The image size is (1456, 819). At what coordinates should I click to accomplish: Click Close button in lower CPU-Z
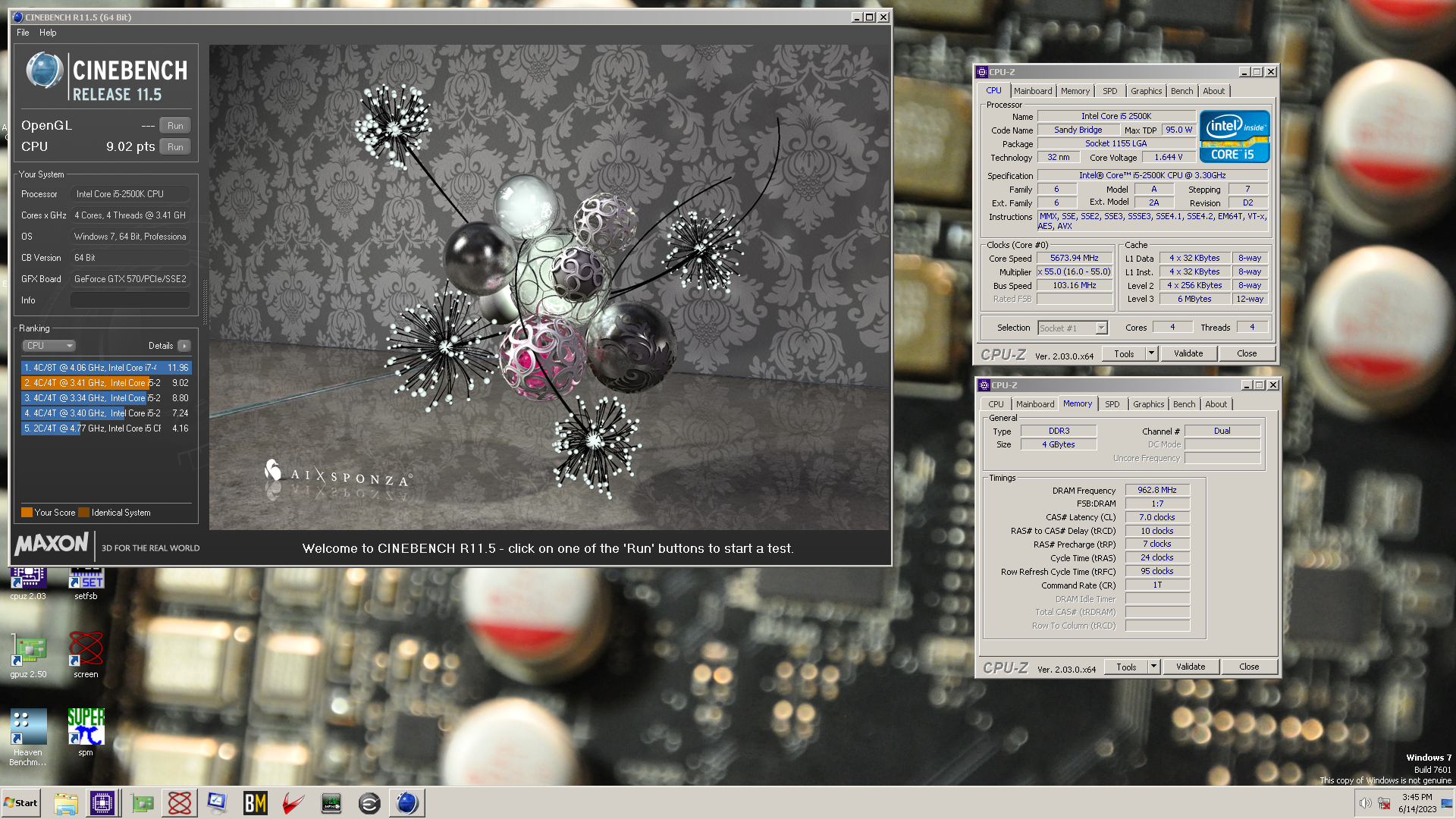[1249, 667]
